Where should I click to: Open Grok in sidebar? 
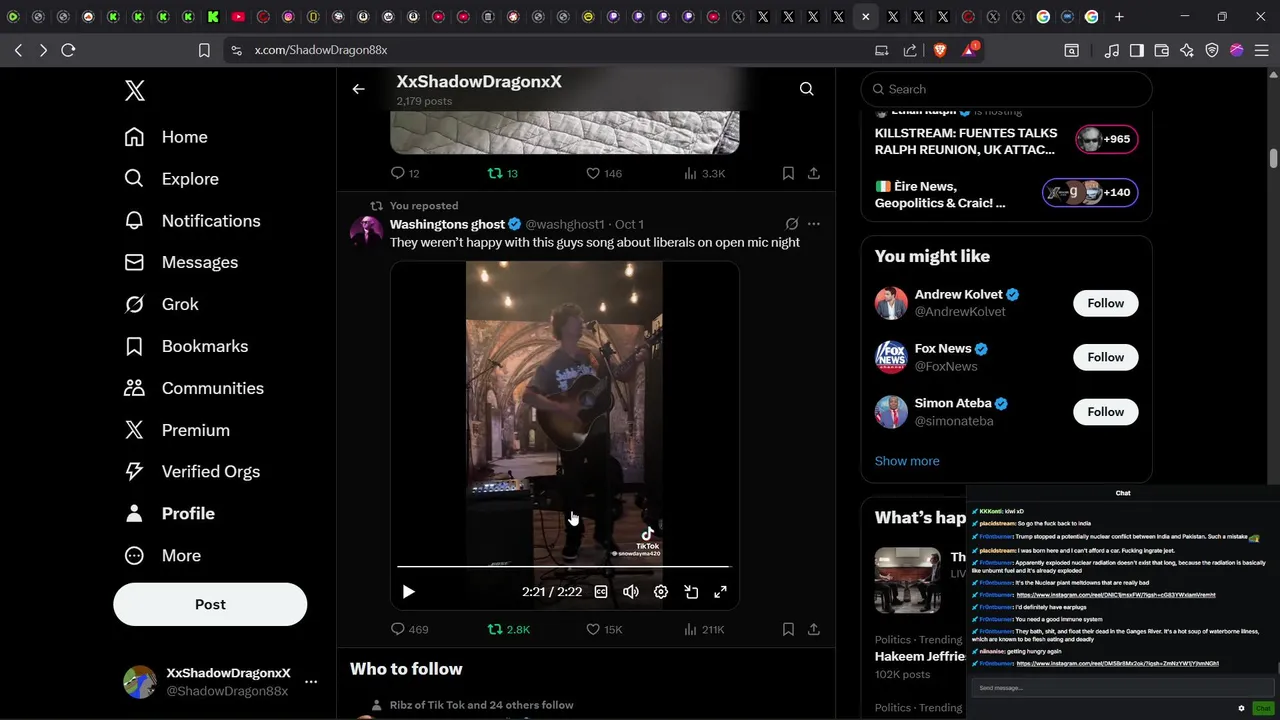tap(161, 304)
